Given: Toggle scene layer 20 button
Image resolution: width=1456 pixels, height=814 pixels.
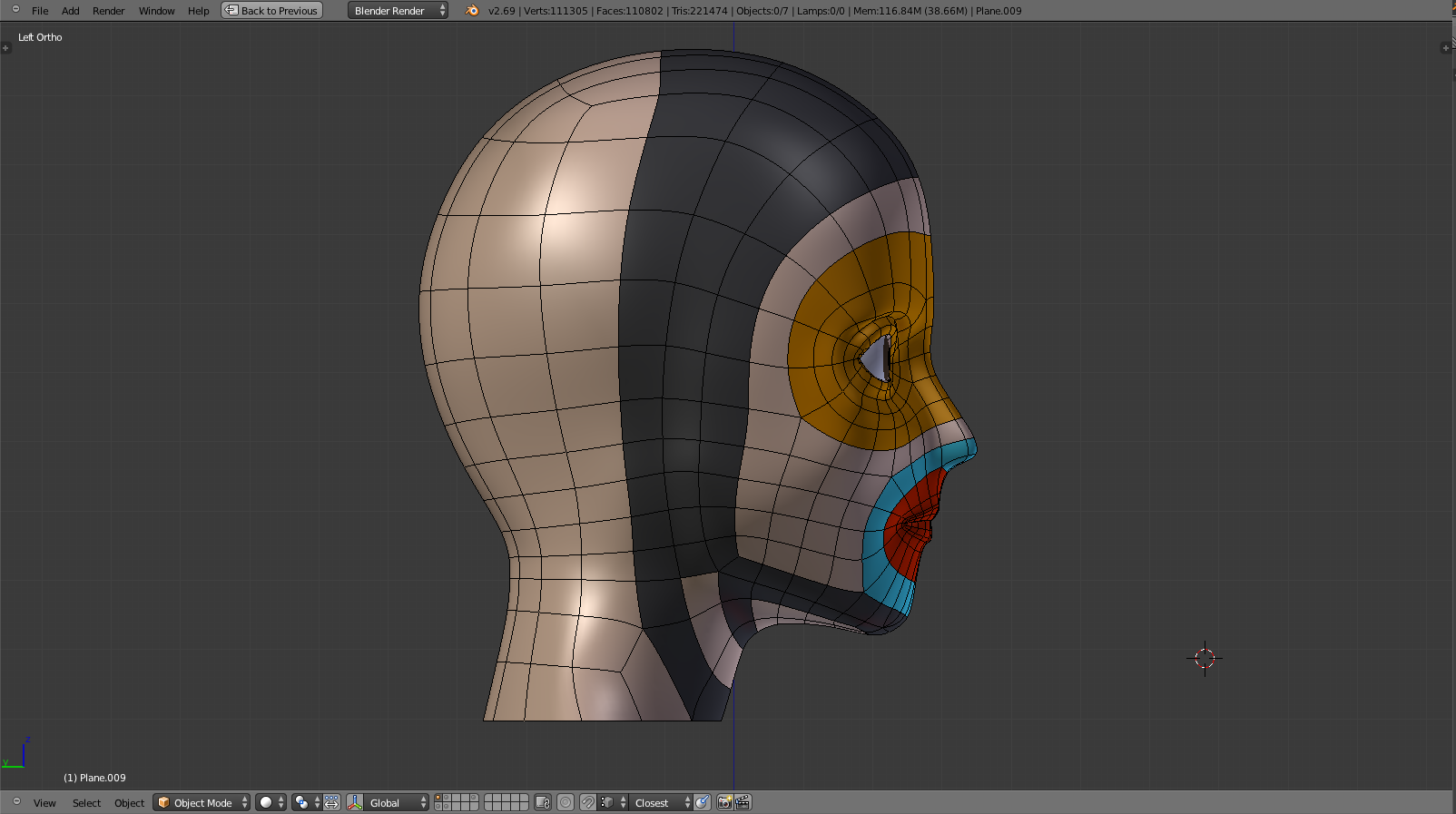Looking at the screenshot, I should 524,807.
